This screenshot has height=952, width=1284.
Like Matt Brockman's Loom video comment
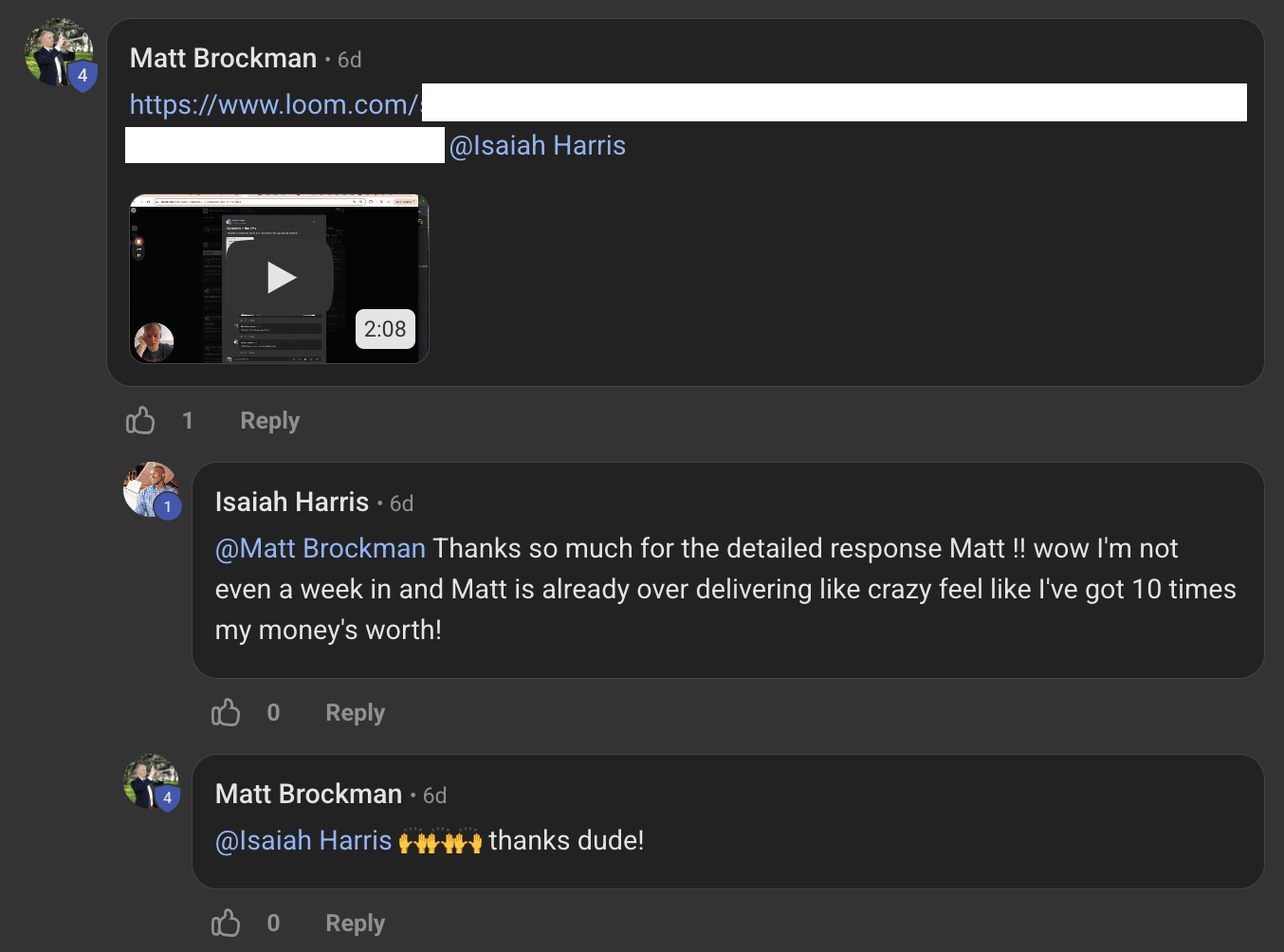[140, 420]
